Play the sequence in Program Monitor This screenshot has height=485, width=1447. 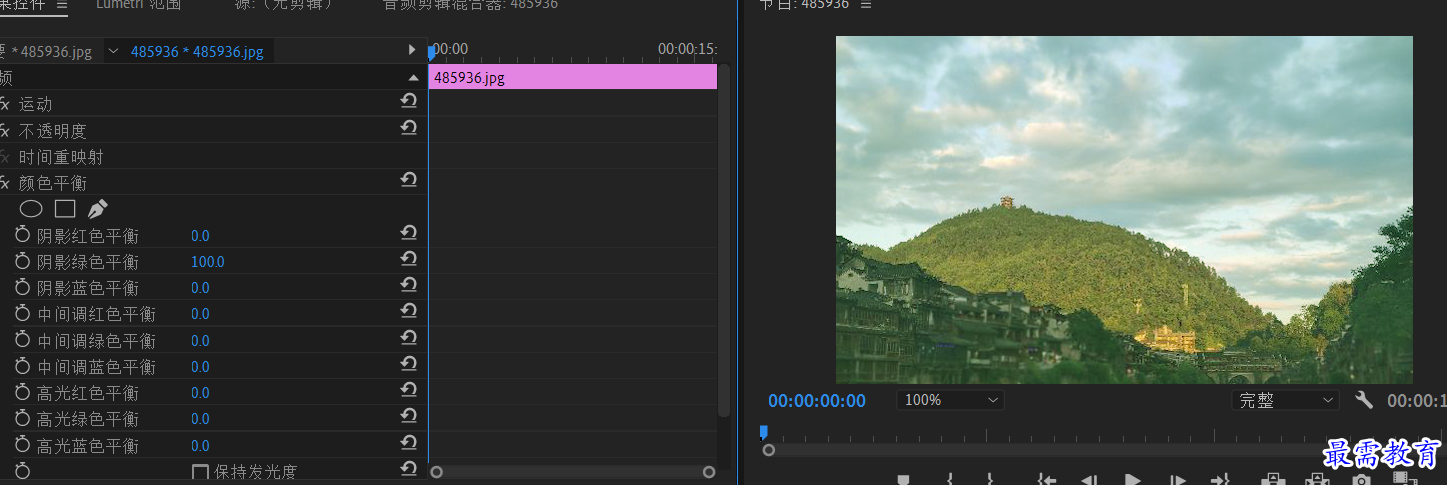1133,480
